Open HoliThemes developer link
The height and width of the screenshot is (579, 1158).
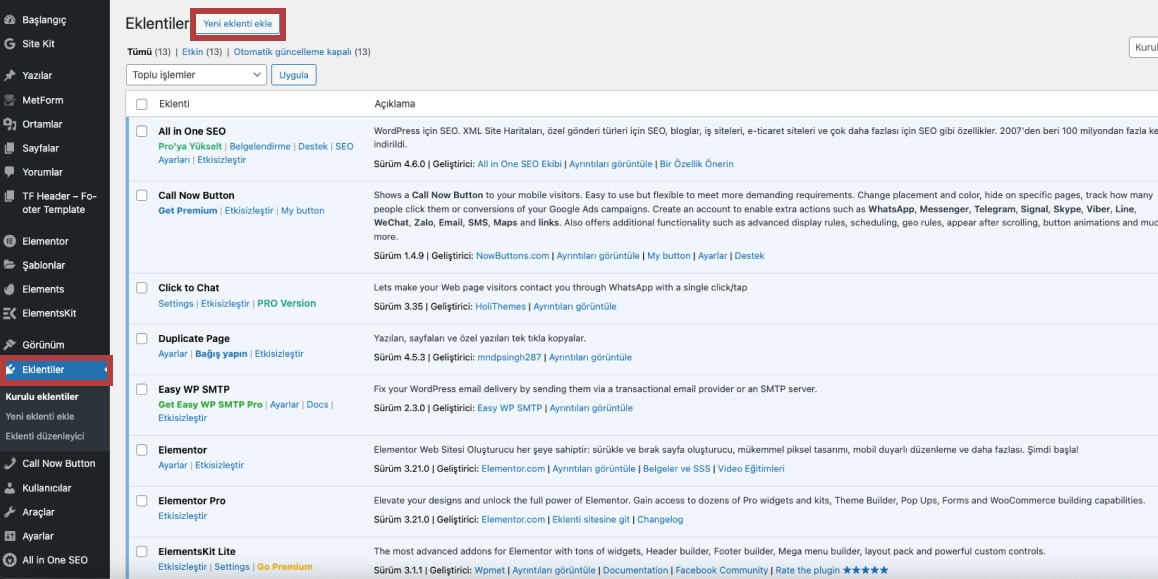(501, 306)
